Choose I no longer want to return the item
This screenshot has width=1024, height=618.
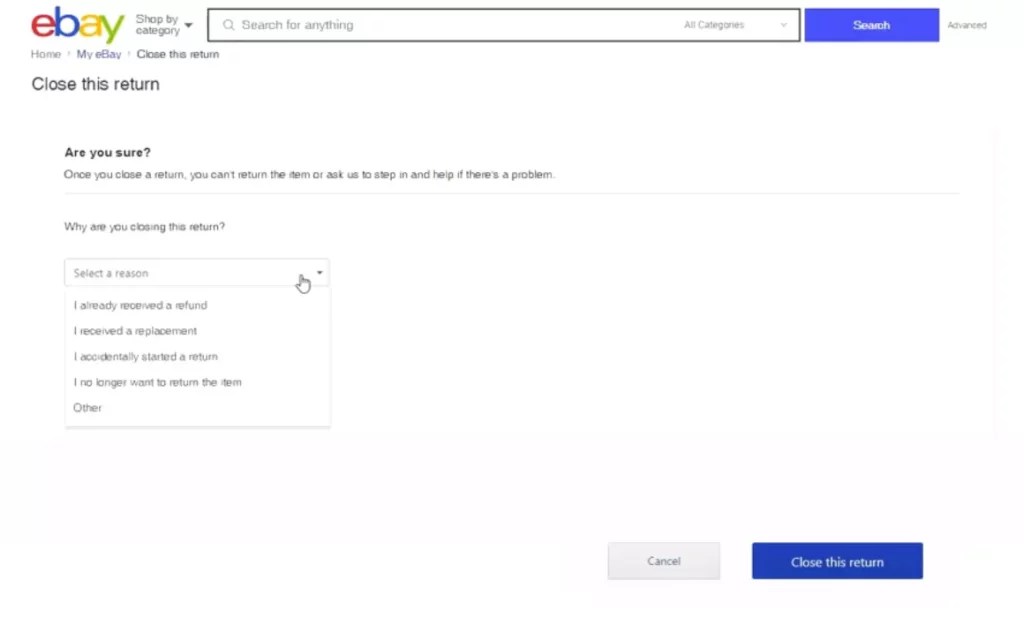pos(156,382)
